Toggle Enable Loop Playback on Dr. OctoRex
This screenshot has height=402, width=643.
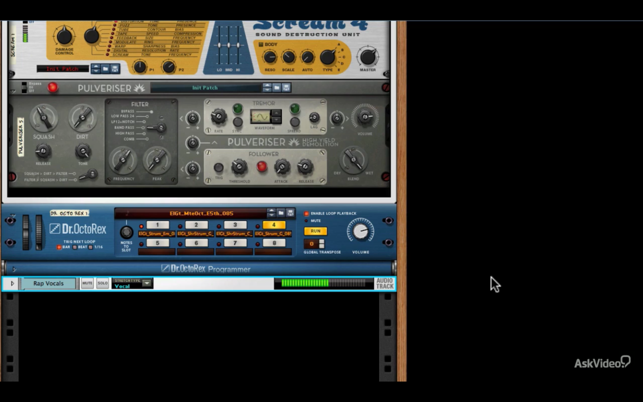(x=306, y=213)
